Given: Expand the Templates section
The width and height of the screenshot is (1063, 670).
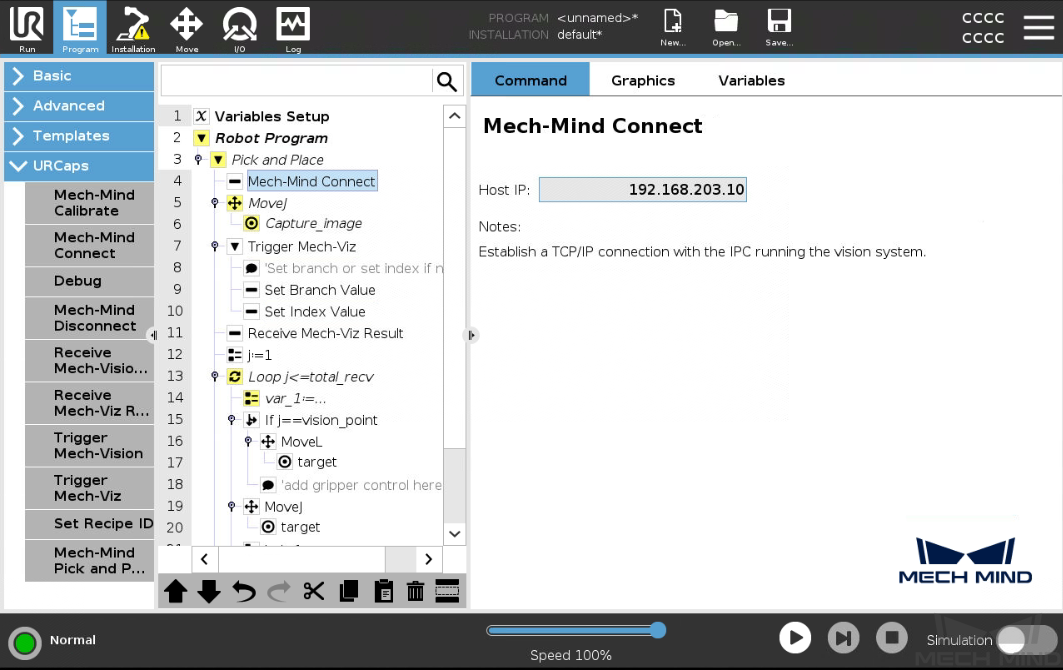Looking at the screenshot, I should 79,136.
